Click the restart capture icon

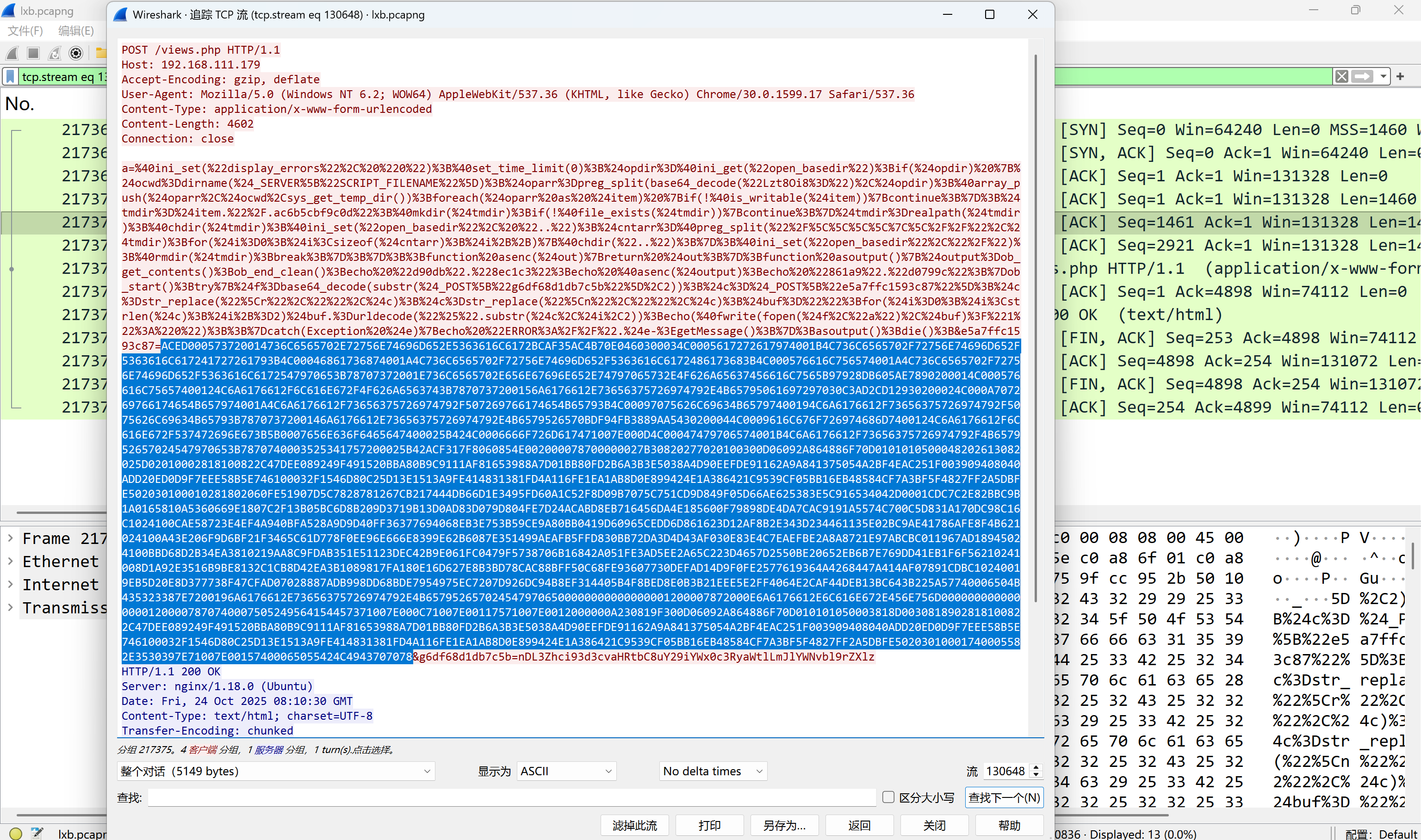[x=54, y=53]
